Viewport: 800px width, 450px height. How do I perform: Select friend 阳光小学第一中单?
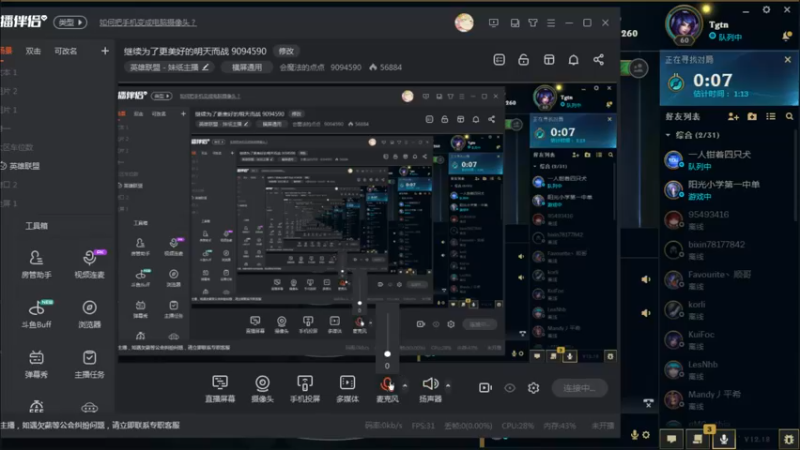coord(727,190)
